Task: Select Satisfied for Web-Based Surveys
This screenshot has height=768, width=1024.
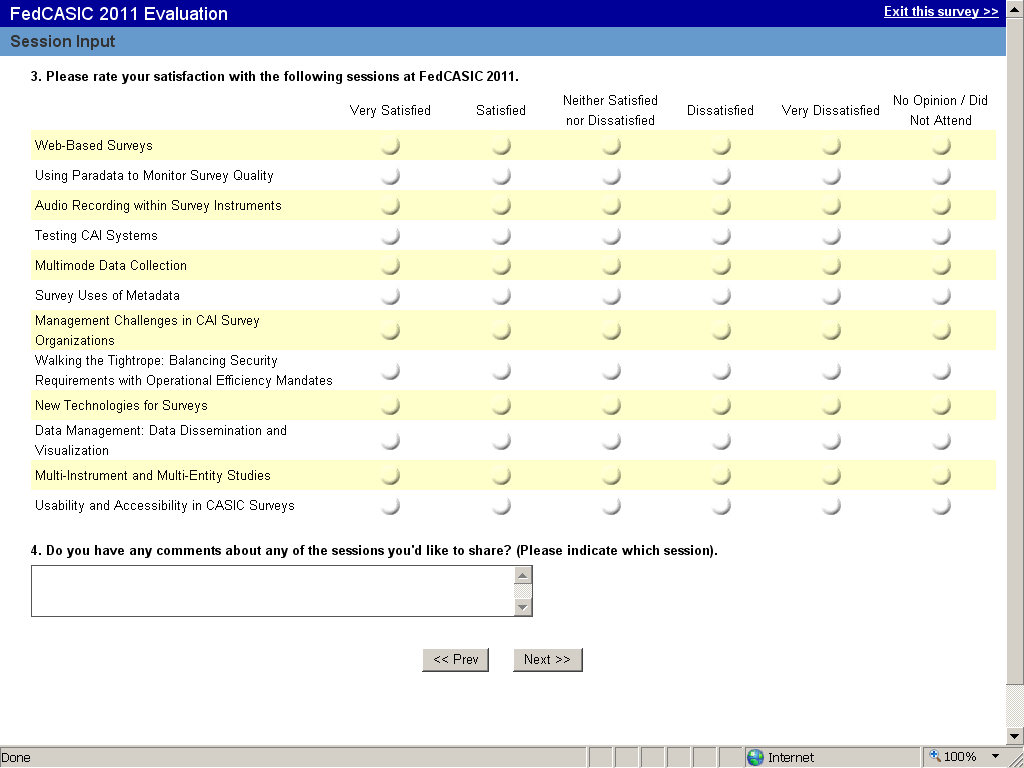Action: click(500, 146)
